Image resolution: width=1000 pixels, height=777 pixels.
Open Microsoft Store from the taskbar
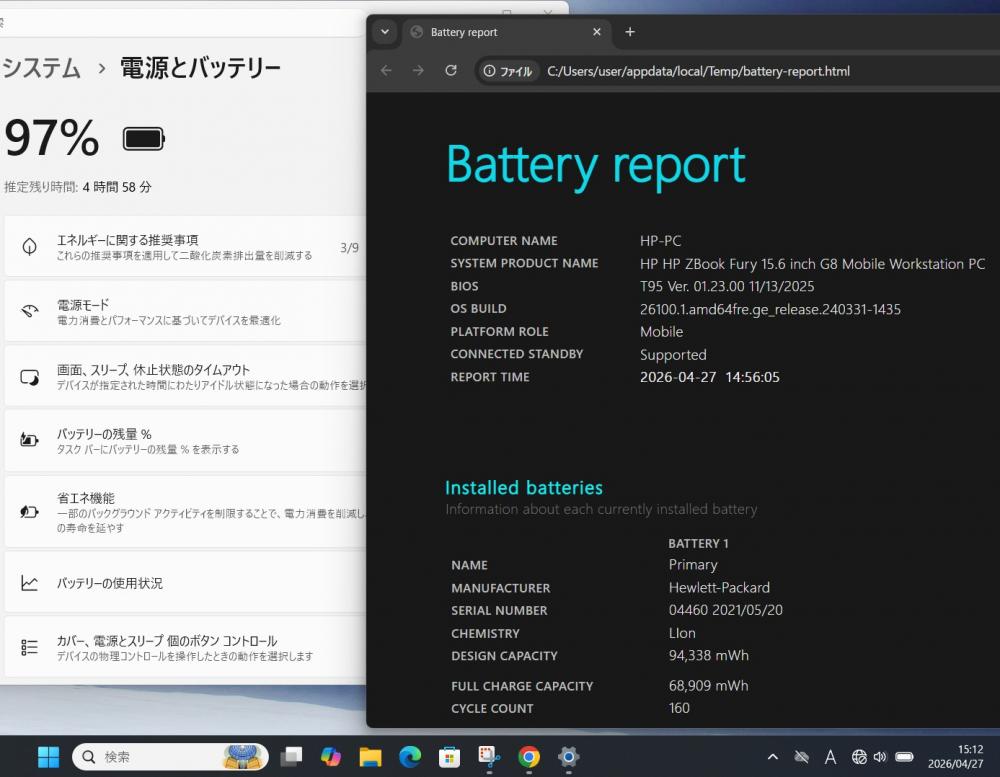[450, 757]
